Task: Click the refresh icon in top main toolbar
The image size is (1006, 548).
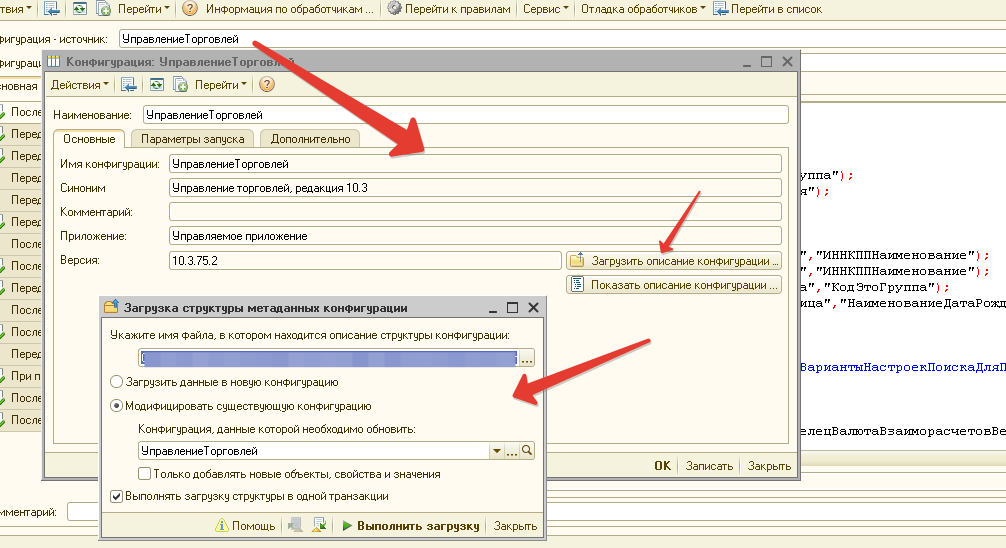Action: click(x=80, y=9)
